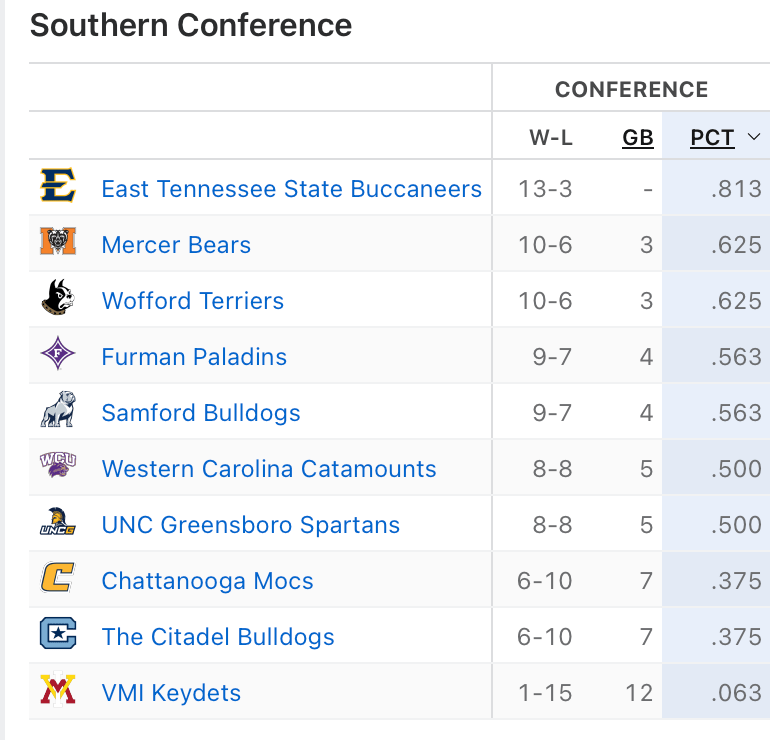Click the VMI Keydets logo

(58, 691)
